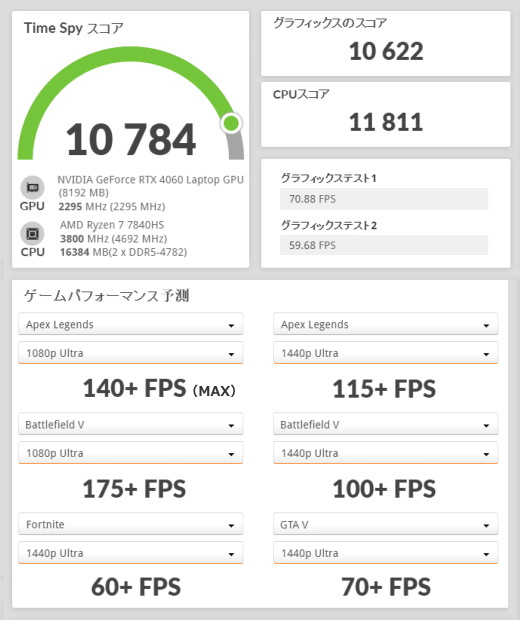Click the ゲームパフォーマンス予測 heading

click(x=106, y=295)
